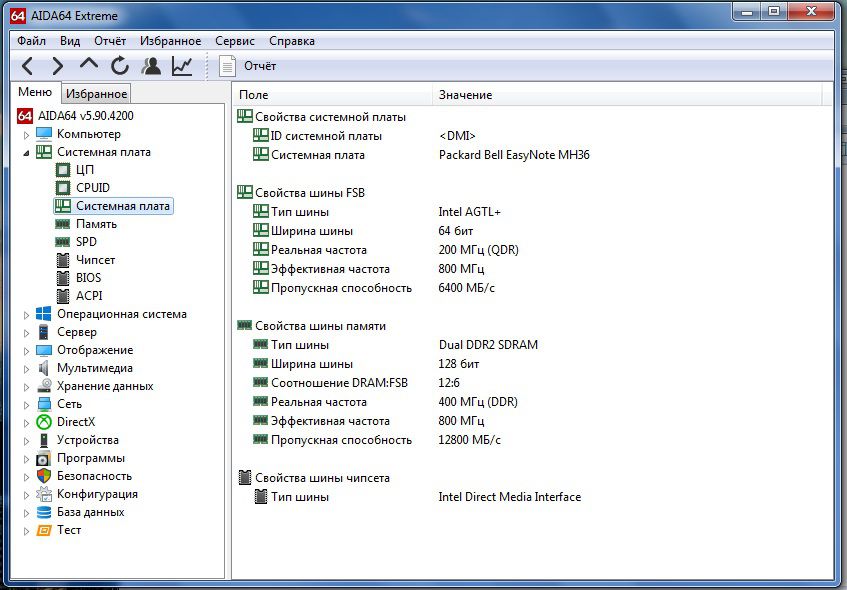The image size is (847, 590).
Task: Select the Мультимедиа tree item
Action: point(95,368)
